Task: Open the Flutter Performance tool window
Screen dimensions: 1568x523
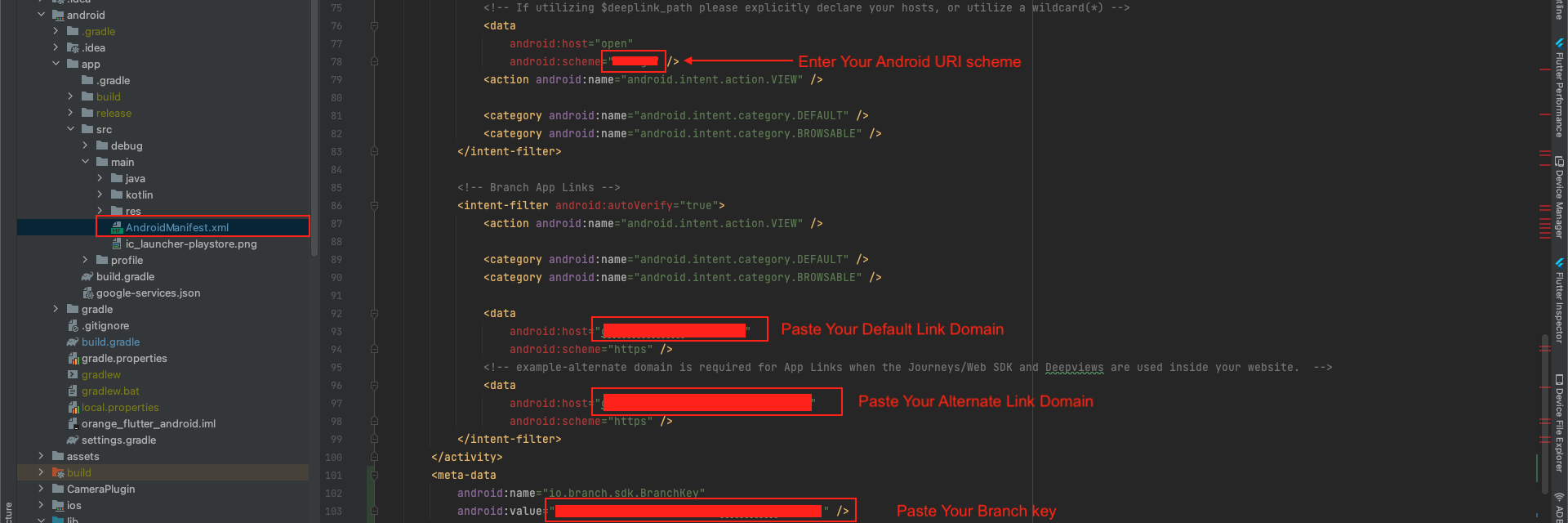Action: 1558,90
